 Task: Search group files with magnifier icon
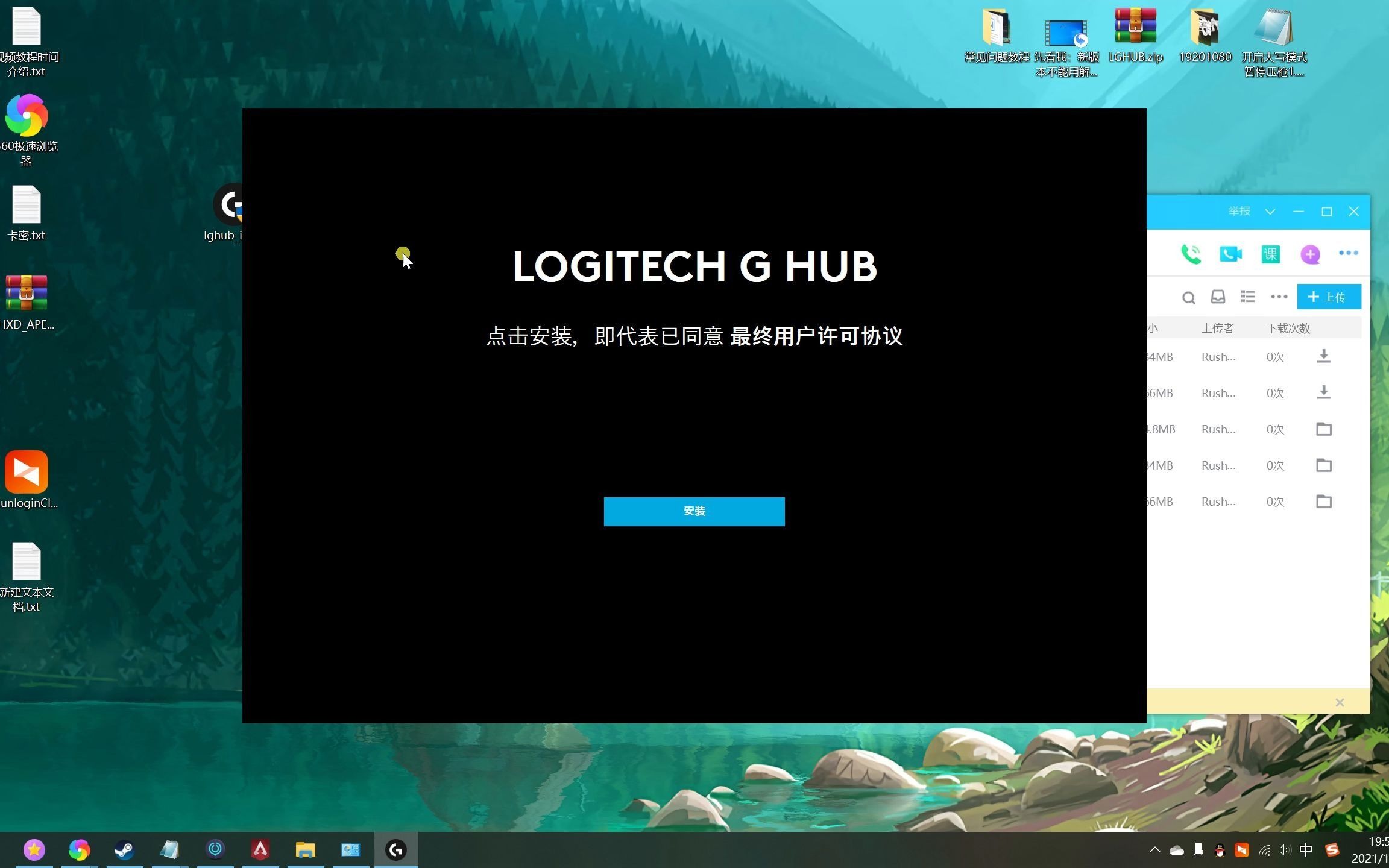[x=1188, y=297]
